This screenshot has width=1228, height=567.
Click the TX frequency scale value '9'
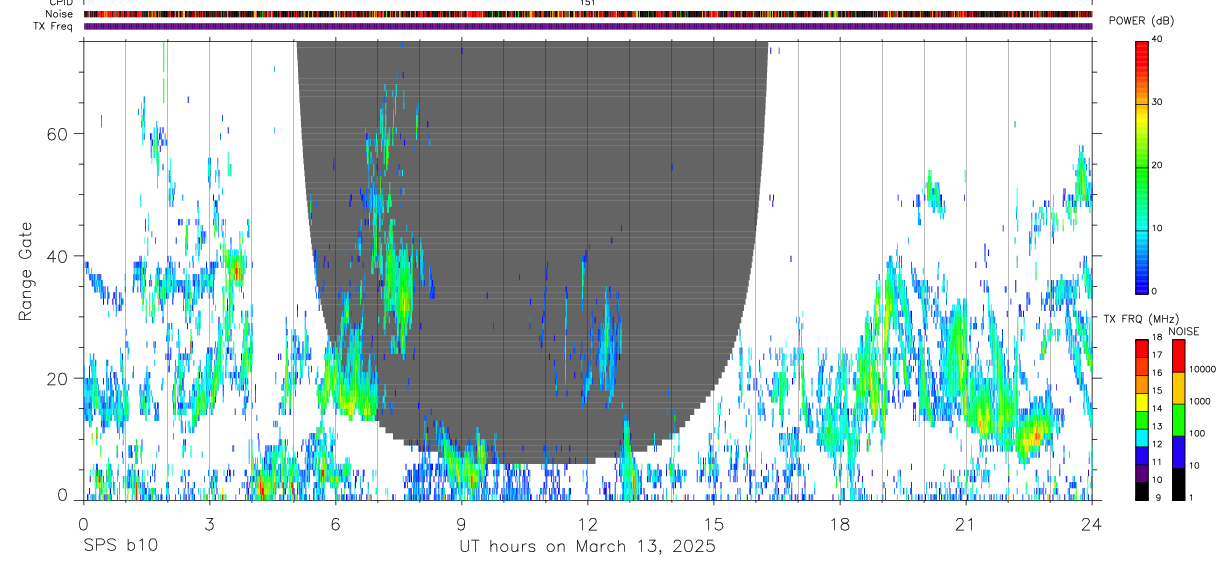click(x=1156, y=497)
